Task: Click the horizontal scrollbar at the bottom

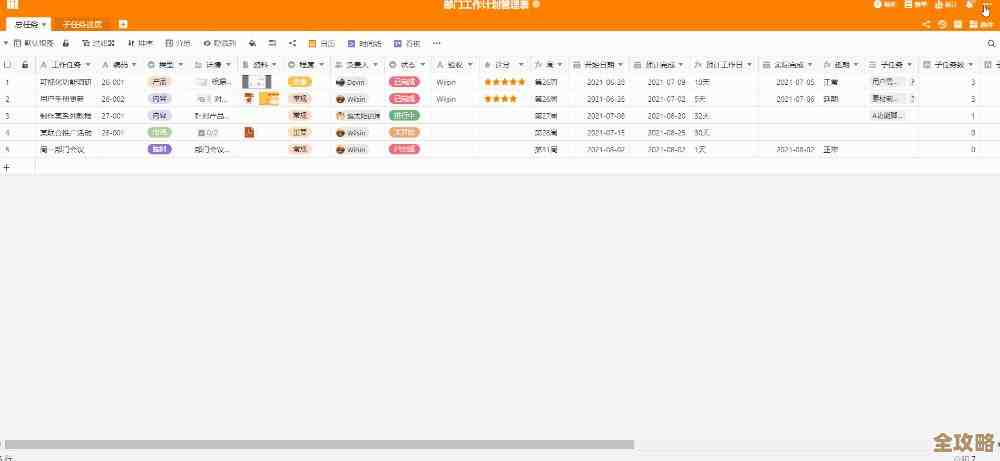Action: 320,444
